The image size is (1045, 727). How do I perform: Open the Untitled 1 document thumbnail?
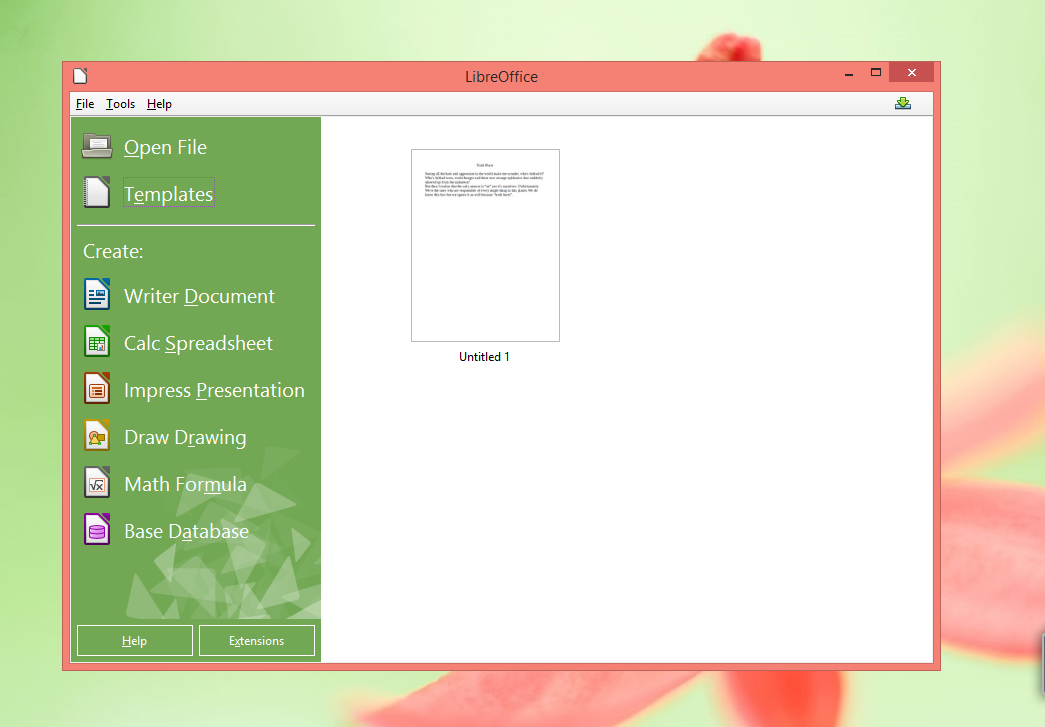click(x=485, y=245)
